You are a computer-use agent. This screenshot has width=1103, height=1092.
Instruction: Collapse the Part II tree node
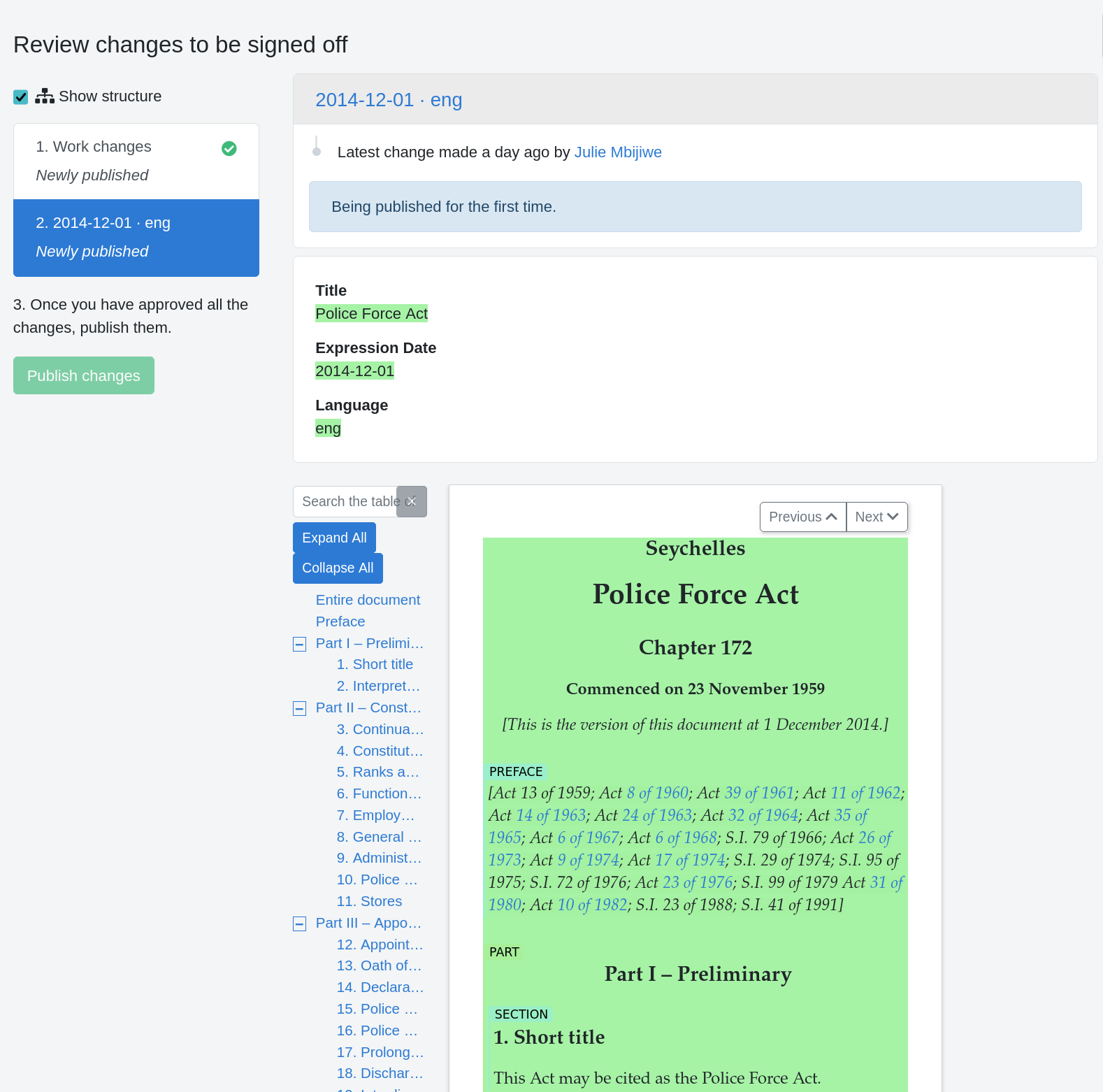[x=299, y=709]
